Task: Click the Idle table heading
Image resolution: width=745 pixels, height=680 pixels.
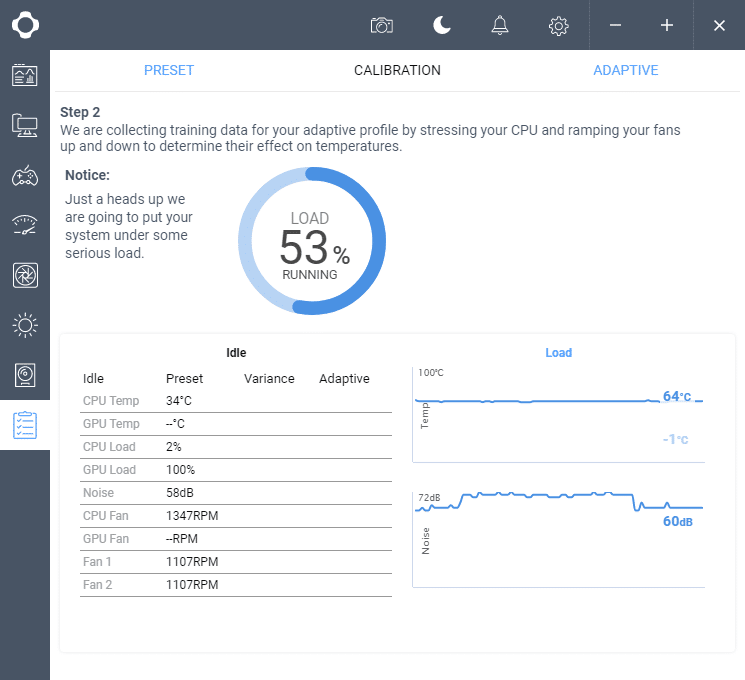Action: [x=236, y=353]
